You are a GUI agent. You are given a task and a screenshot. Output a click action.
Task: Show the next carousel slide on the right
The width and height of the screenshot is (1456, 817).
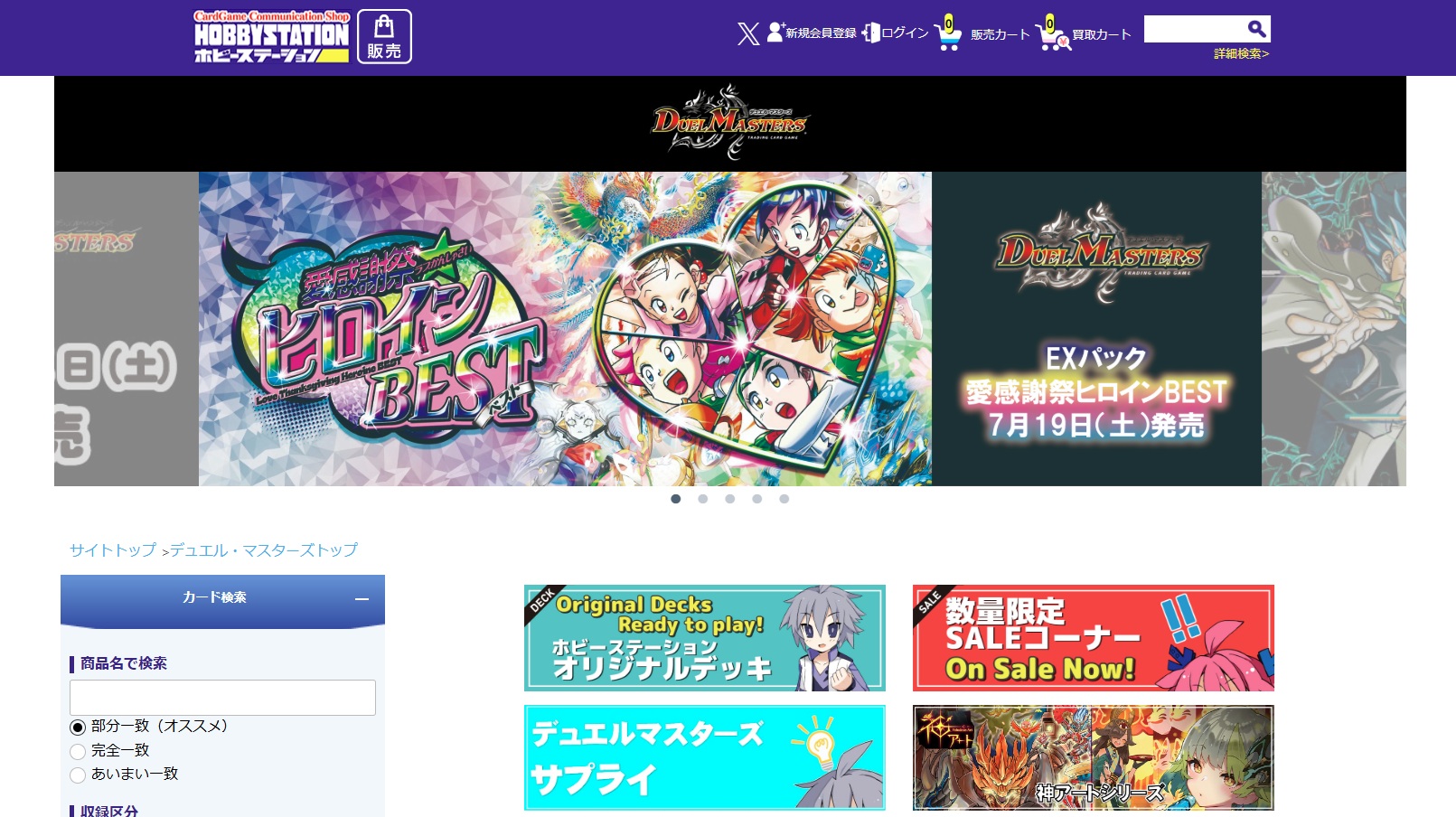coord(1334,329)
